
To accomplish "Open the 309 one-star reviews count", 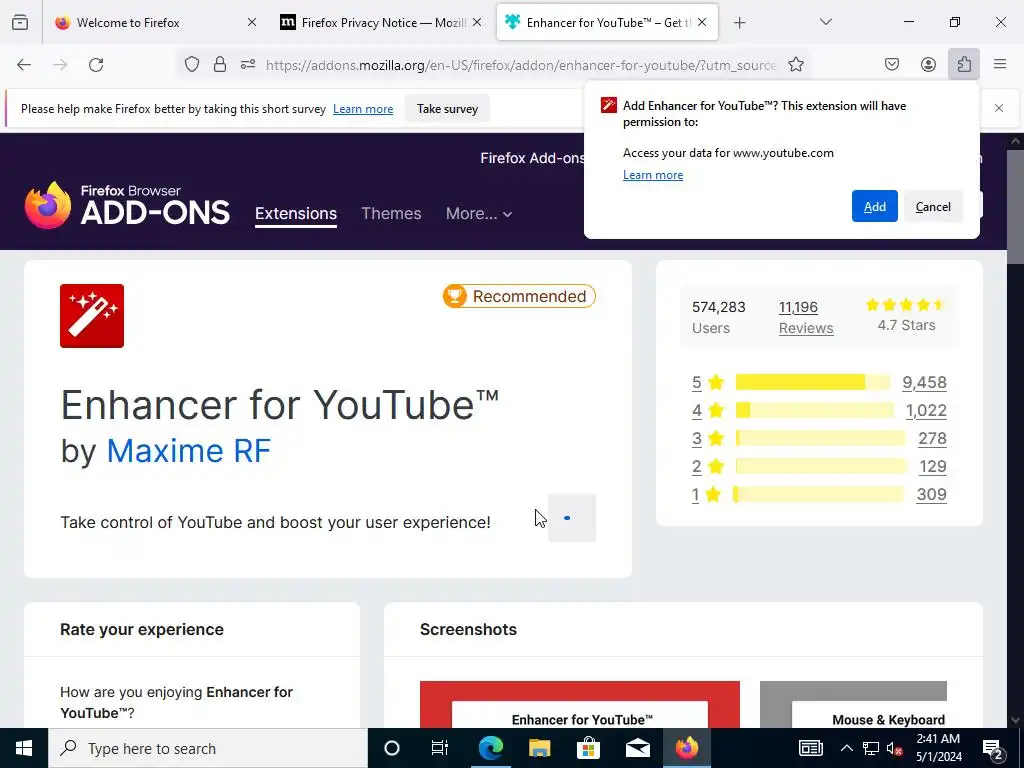I will point(931,494).
